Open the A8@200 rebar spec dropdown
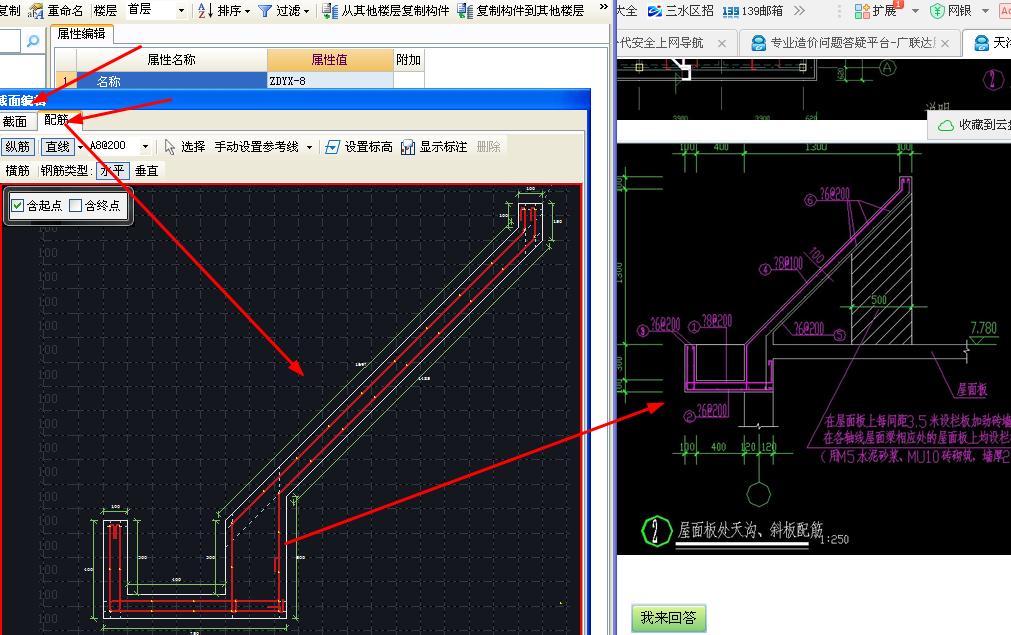The width and height of the screenshot is (1011, 635). tap(145, 146)
